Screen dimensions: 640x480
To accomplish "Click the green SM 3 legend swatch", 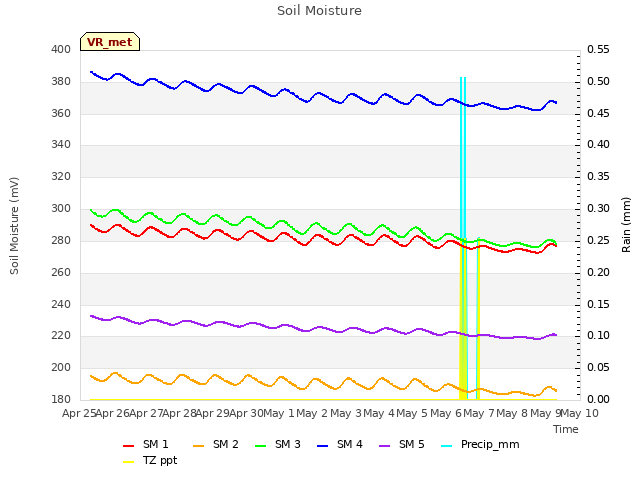I will (261, 446).
